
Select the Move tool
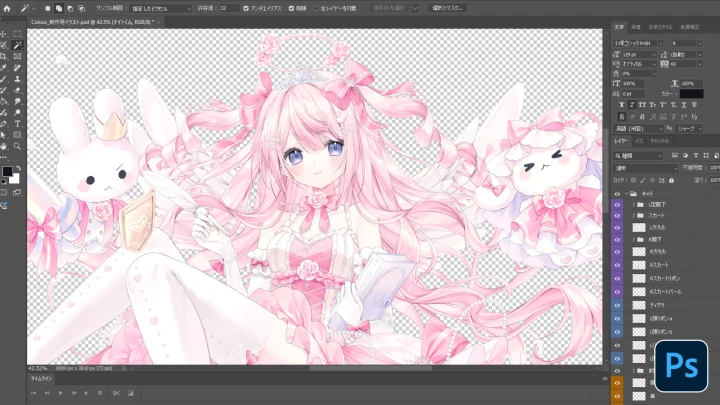pos(4,34)
